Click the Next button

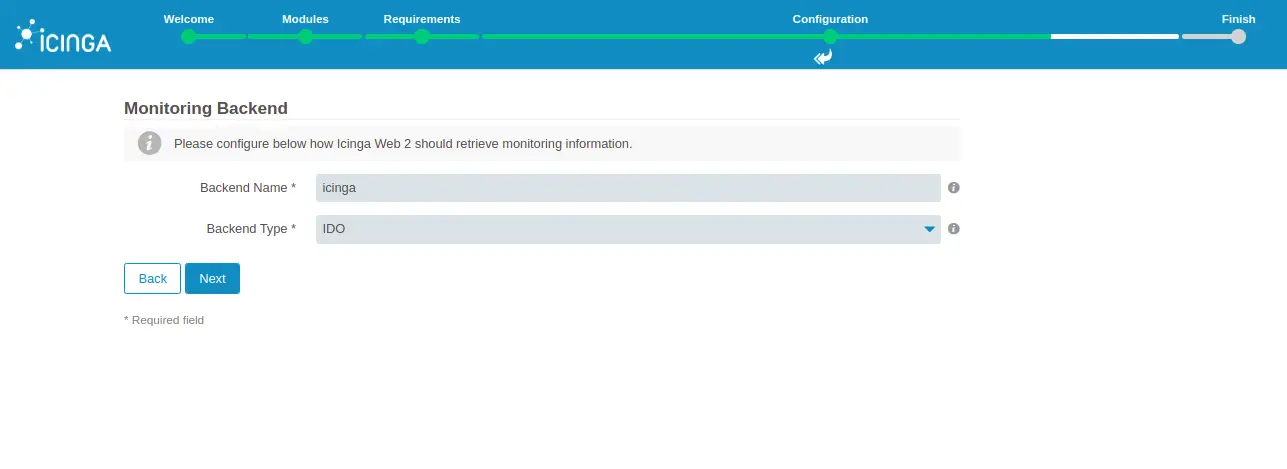click(212, 278)
